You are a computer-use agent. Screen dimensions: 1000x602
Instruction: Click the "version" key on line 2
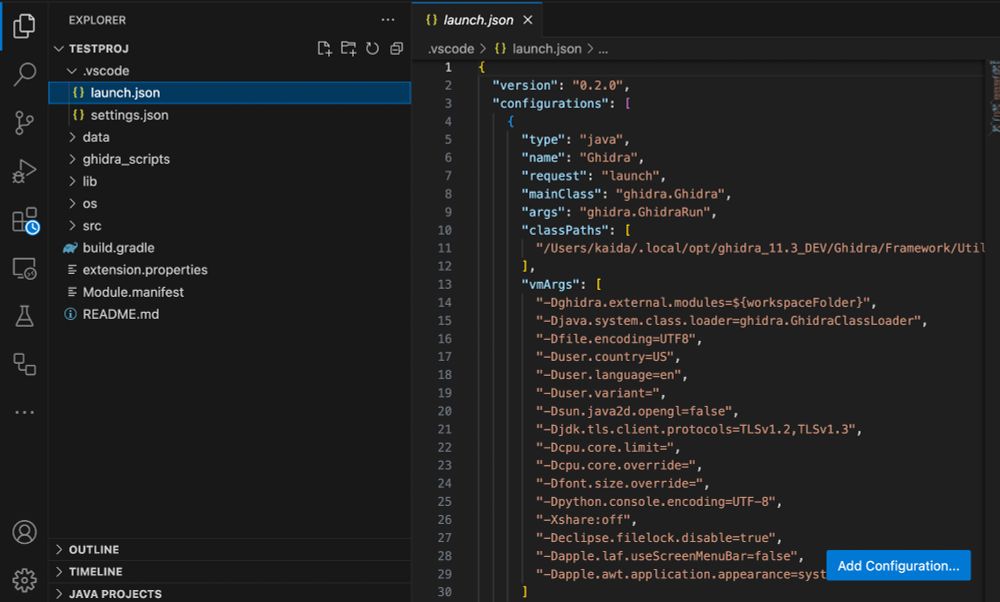coord(525,85)
